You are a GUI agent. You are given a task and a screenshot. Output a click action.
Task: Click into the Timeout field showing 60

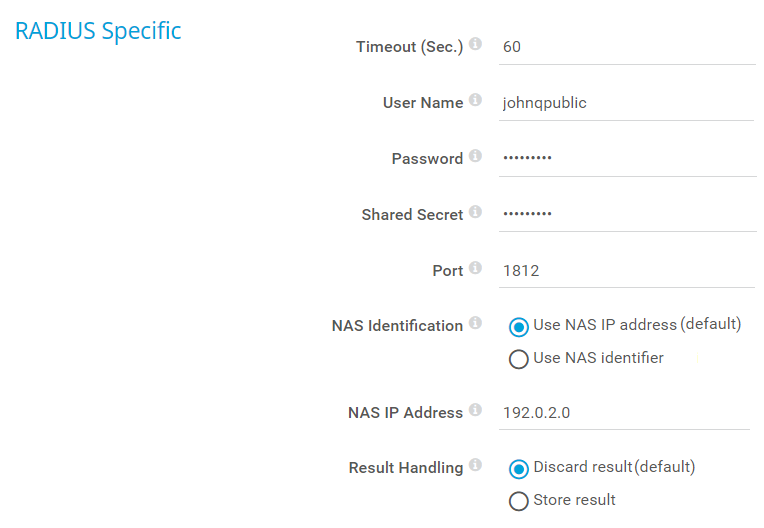[627, 47]
